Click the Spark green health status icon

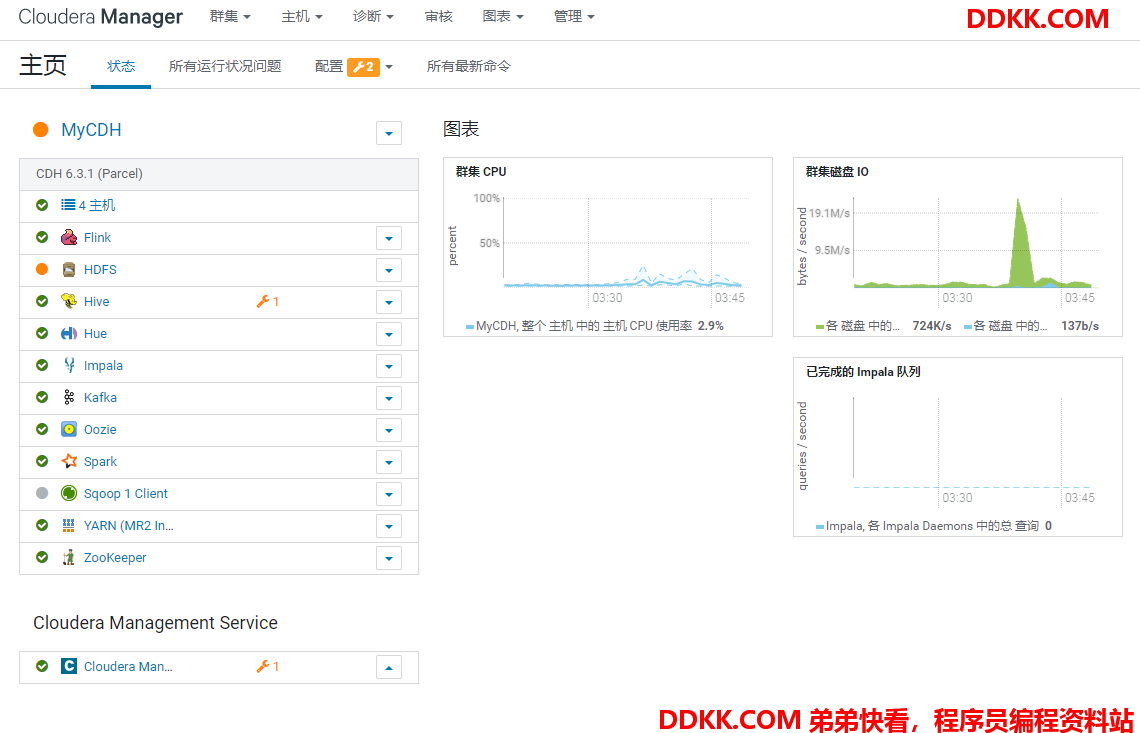[x=42, y=461]
